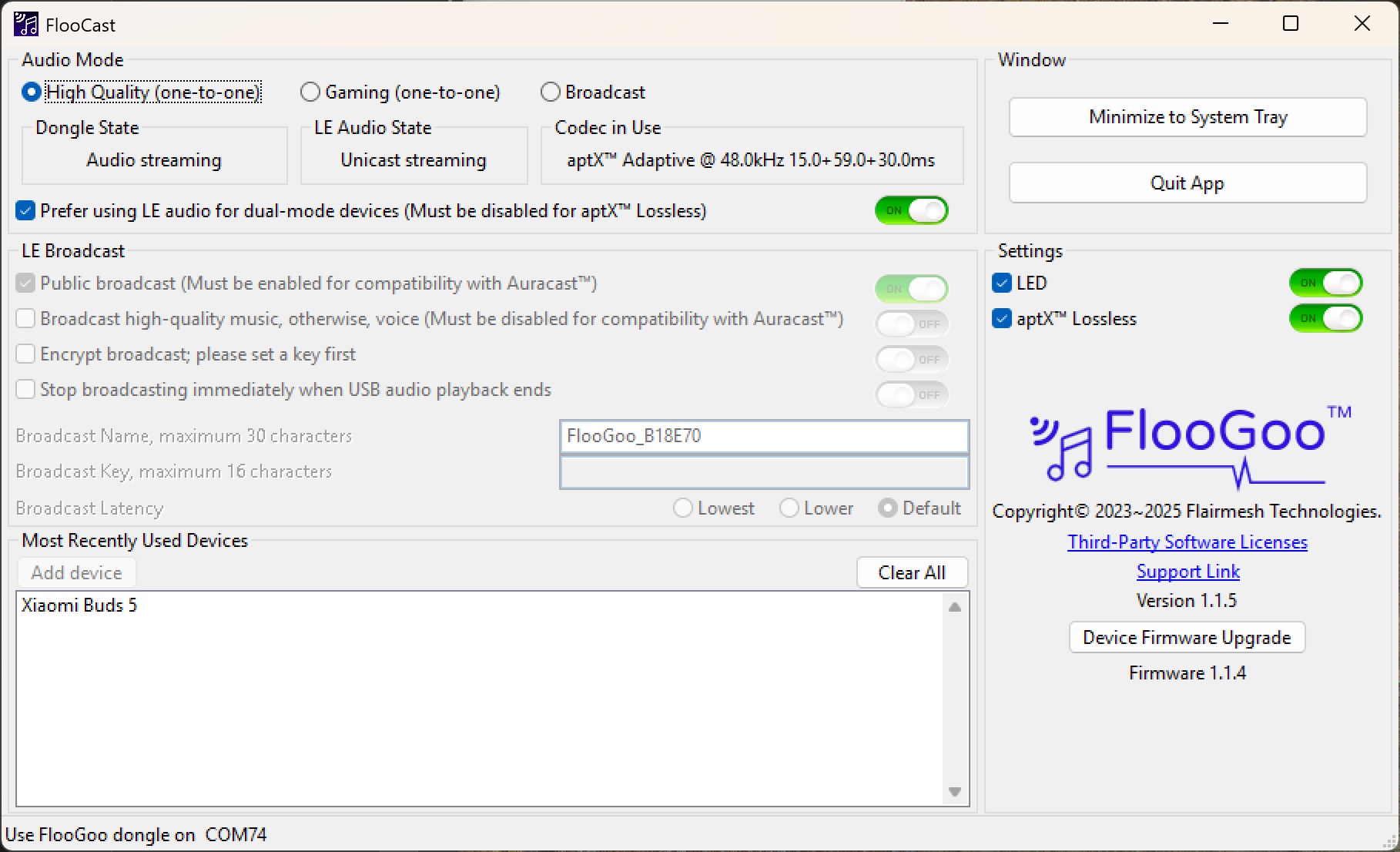The width and height of the screenshot is (1400, 852).
Task: Select Xiaomi Buds 5 in device list
Action: [79, 605]
